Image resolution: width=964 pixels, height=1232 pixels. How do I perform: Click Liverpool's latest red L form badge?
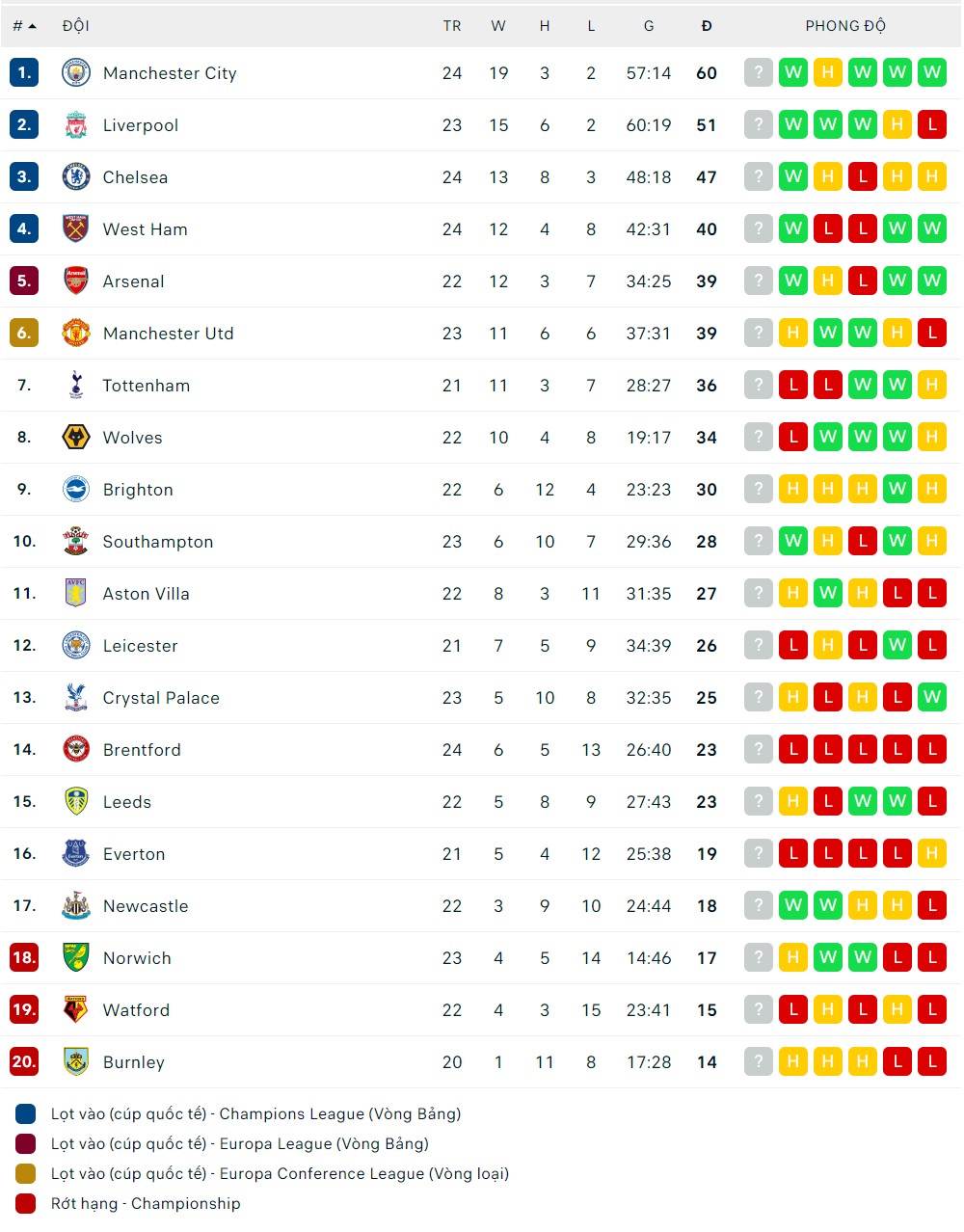tap(932, 124)
